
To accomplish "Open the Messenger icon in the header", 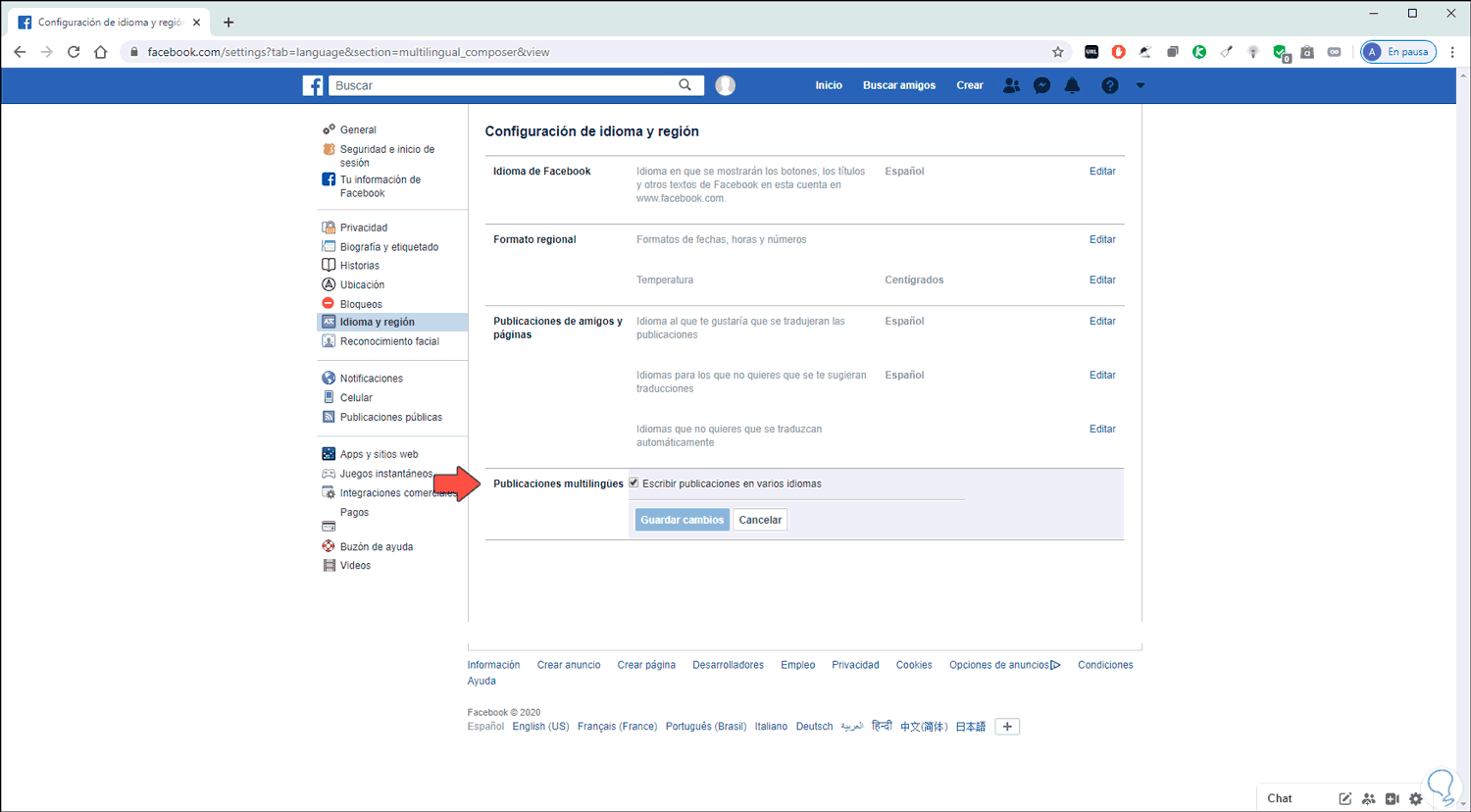I will pyautogui.click(x=1041, y=85).
